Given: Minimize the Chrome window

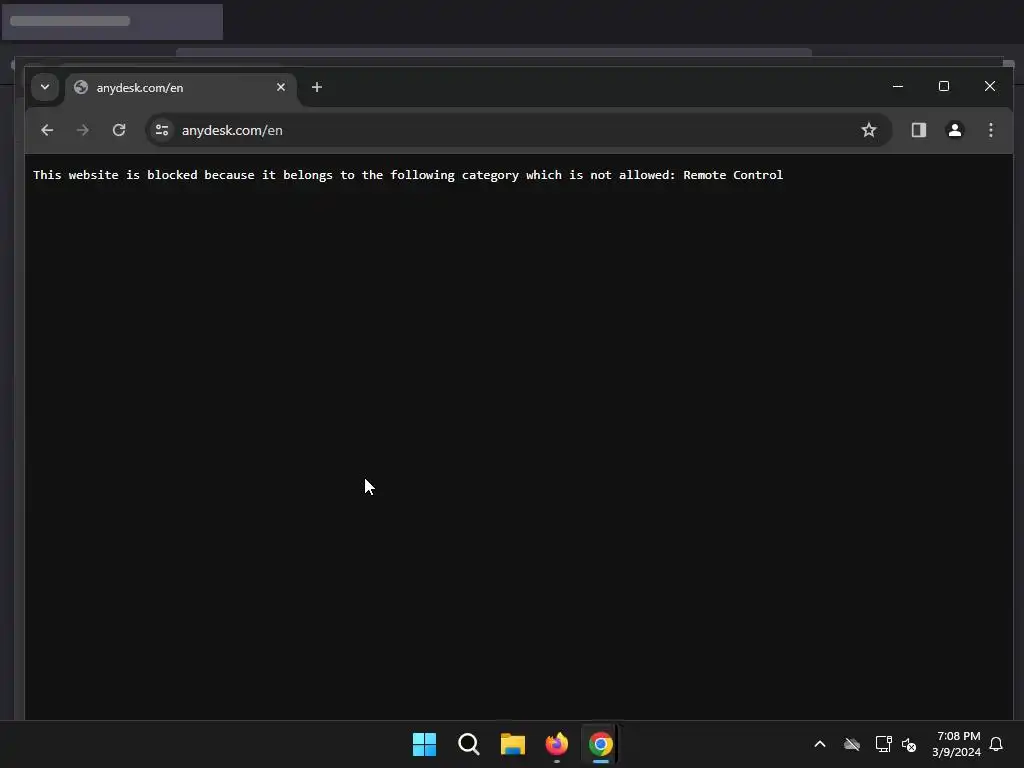Looking at the screenshot, I should pos(898,86).
